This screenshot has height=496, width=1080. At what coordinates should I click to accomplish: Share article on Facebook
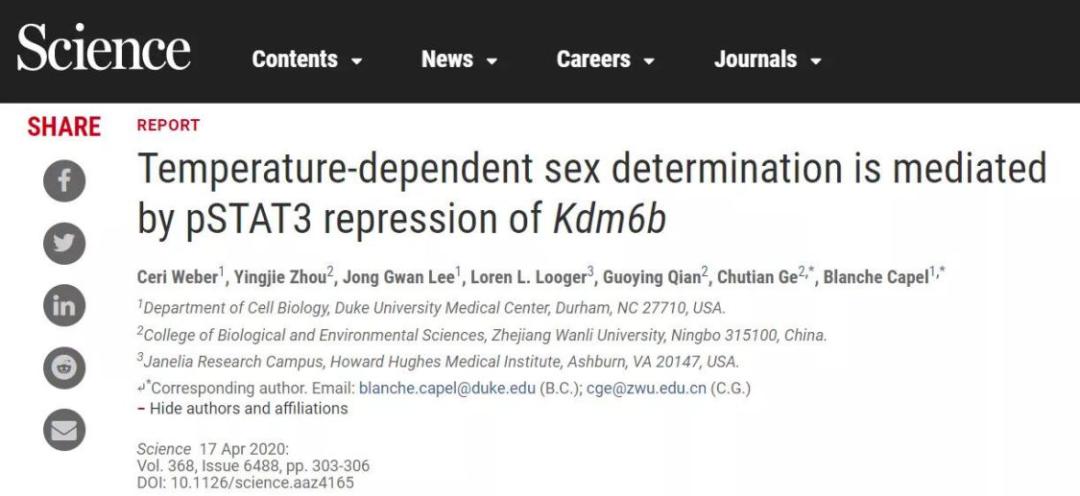pyautogui.click(x=64, y=181)
